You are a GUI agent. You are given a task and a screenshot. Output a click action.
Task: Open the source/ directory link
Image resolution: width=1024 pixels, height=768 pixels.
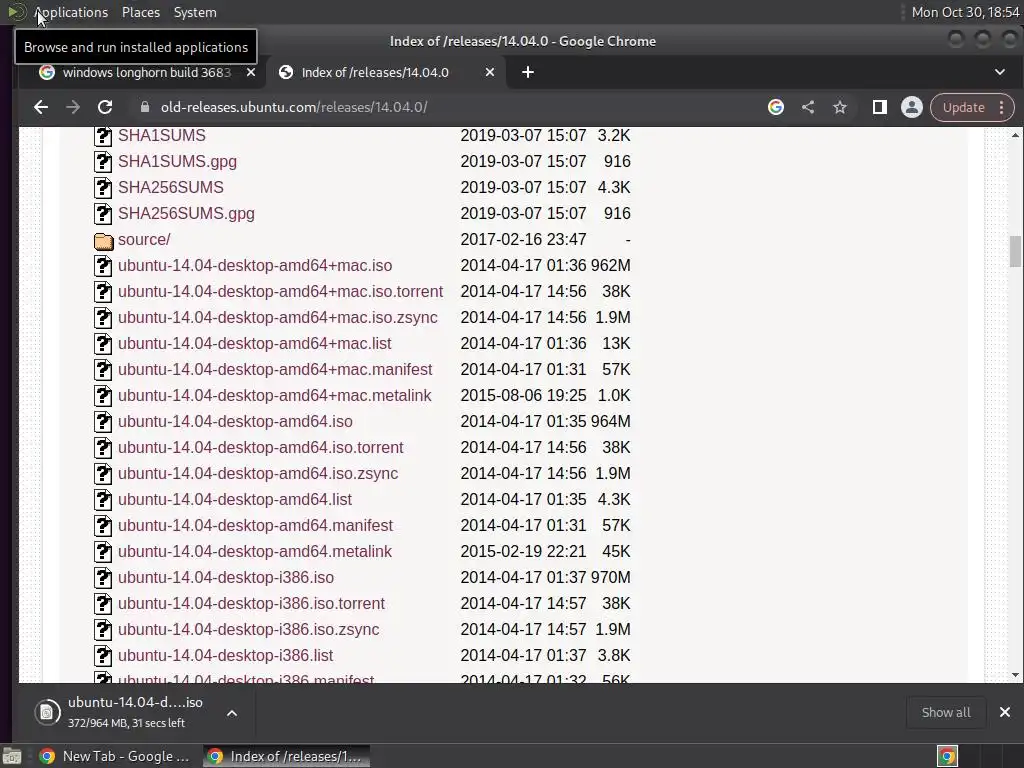pyautogui.click(x=144, y=240)
